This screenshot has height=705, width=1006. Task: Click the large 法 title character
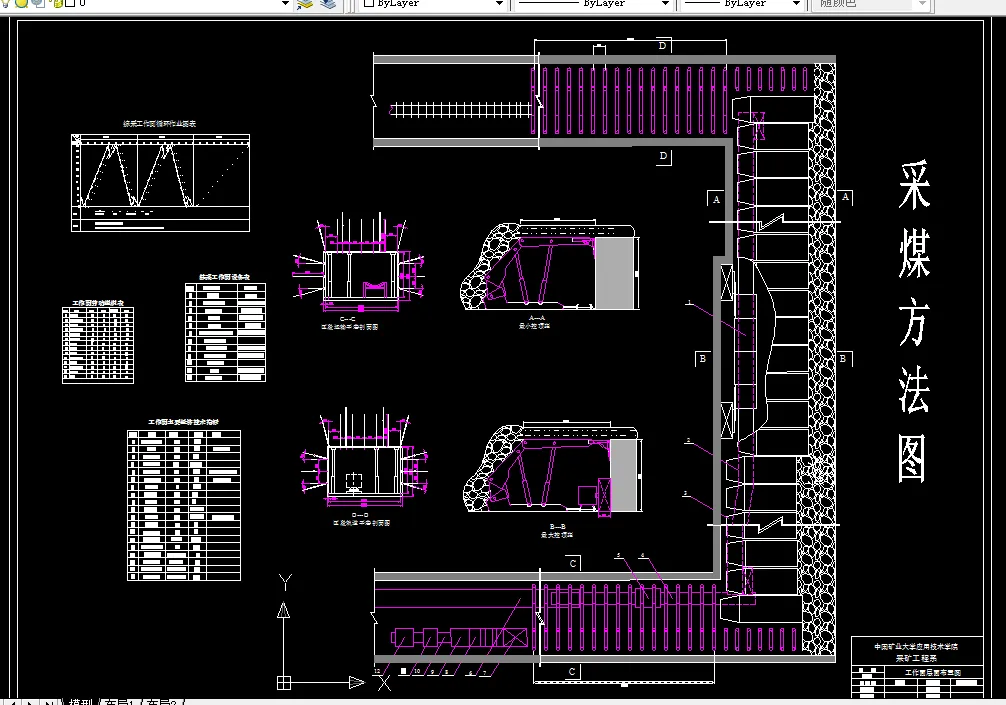click(914, 390)
